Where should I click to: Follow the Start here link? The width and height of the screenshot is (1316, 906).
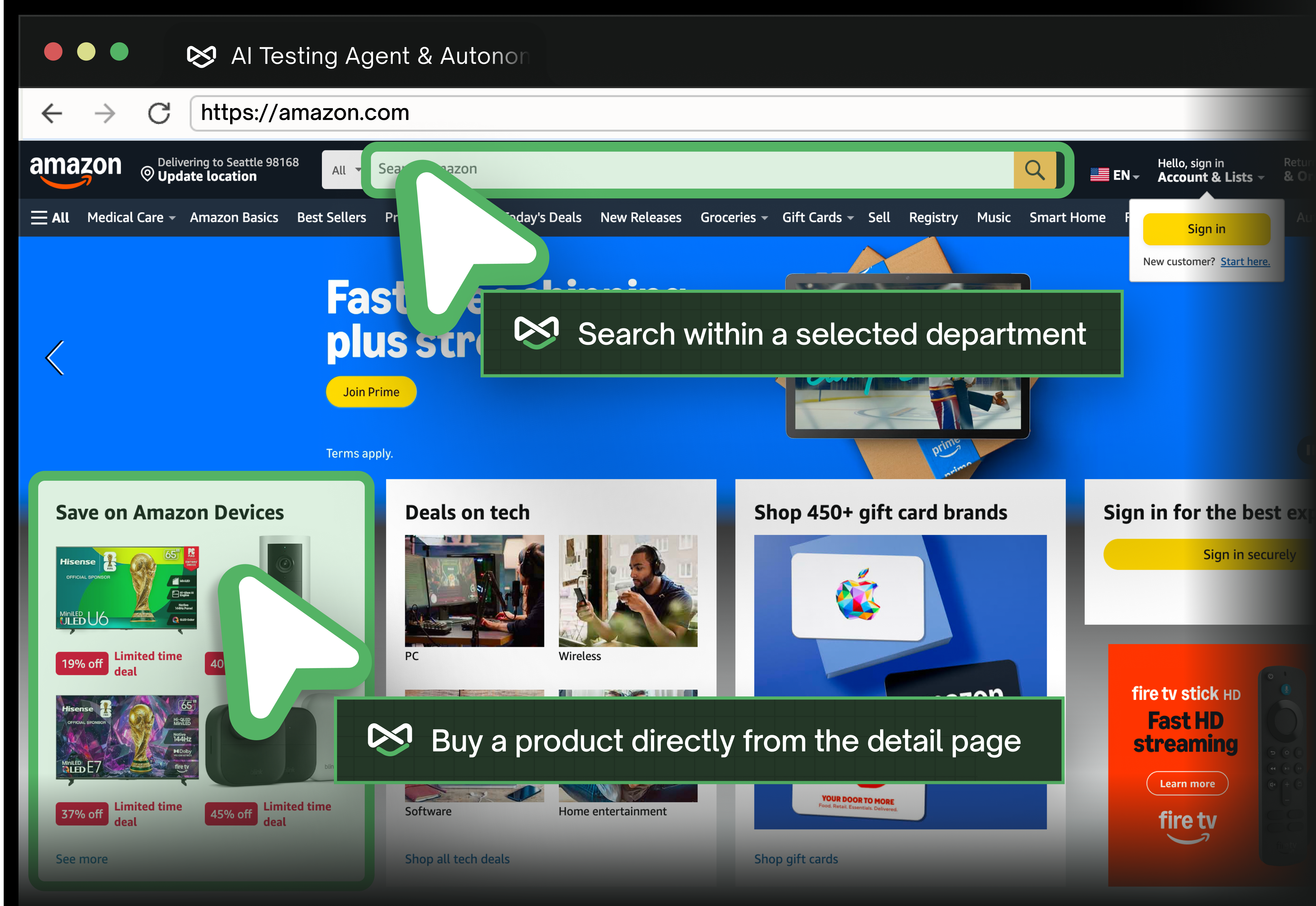point(1245,262)
